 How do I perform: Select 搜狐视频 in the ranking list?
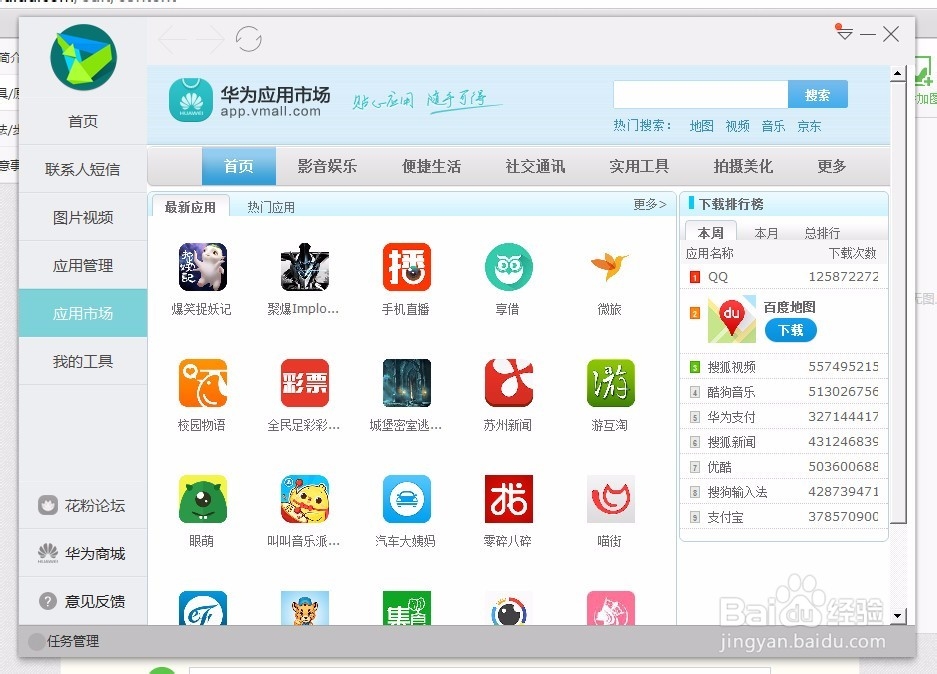784,366
